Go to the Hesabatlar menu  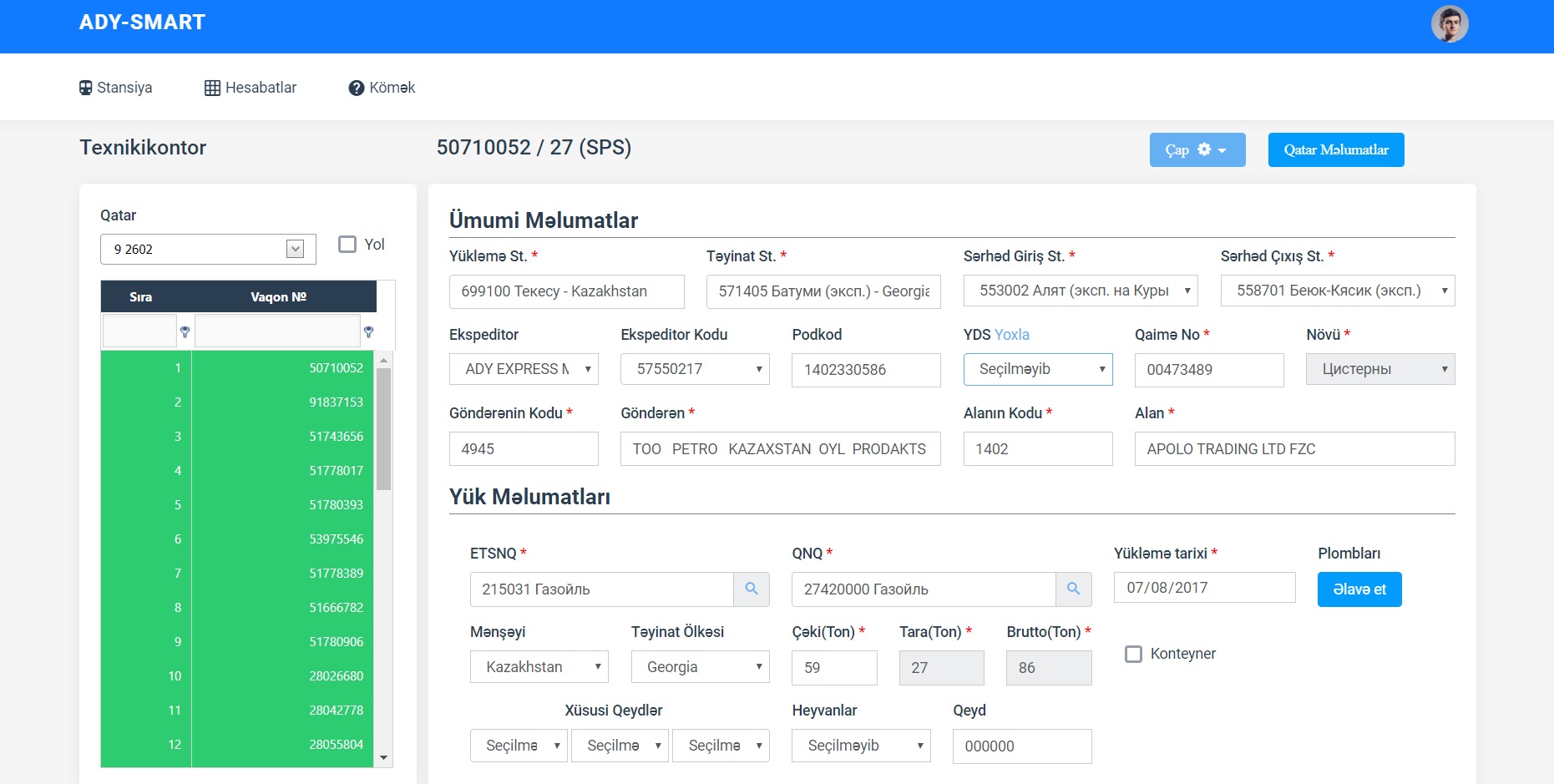251,88
